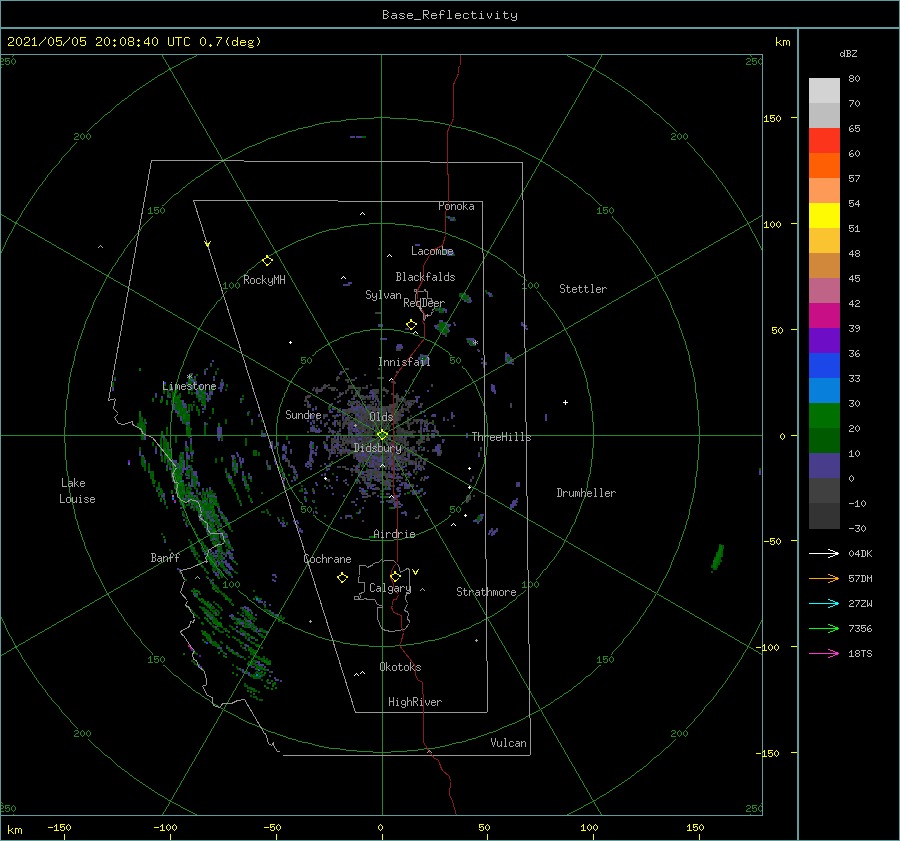Click the Vulcan label
The height and width of the screenshot is (841, 900).
[509, 743]
